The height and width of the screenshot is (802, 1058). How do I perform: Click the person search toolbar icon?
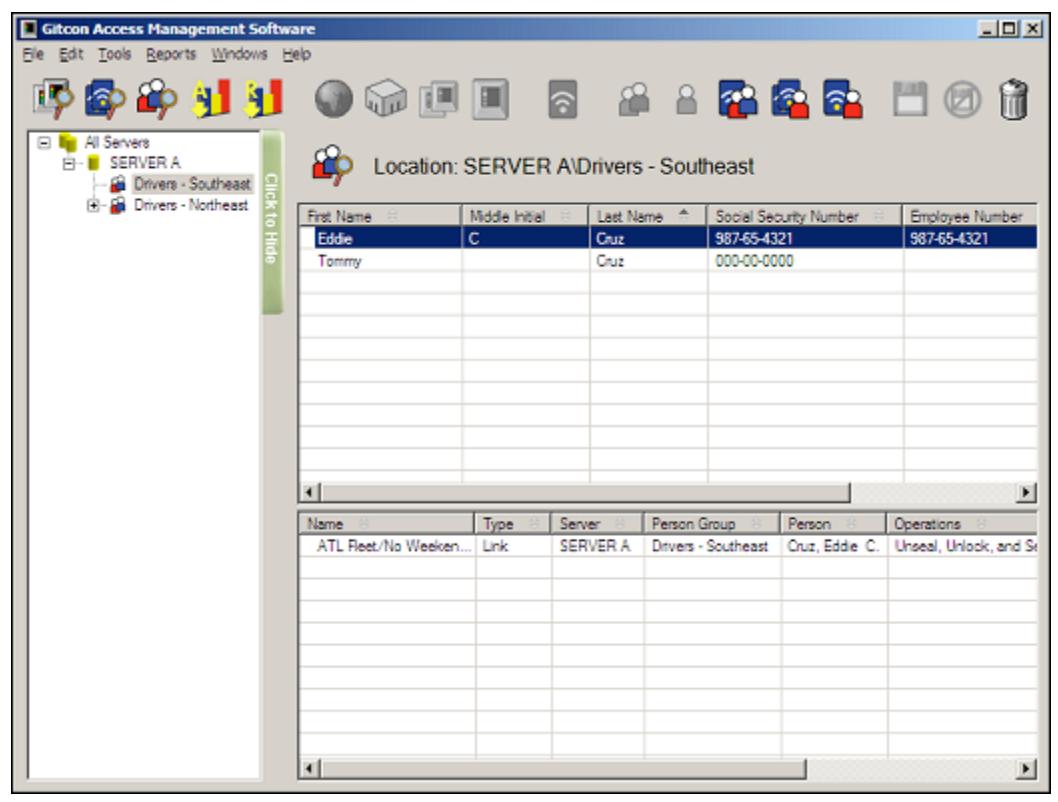click(157, 99)
